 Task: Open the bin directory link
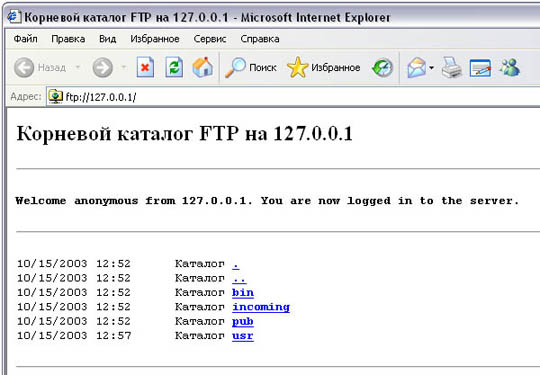(243, 293)
